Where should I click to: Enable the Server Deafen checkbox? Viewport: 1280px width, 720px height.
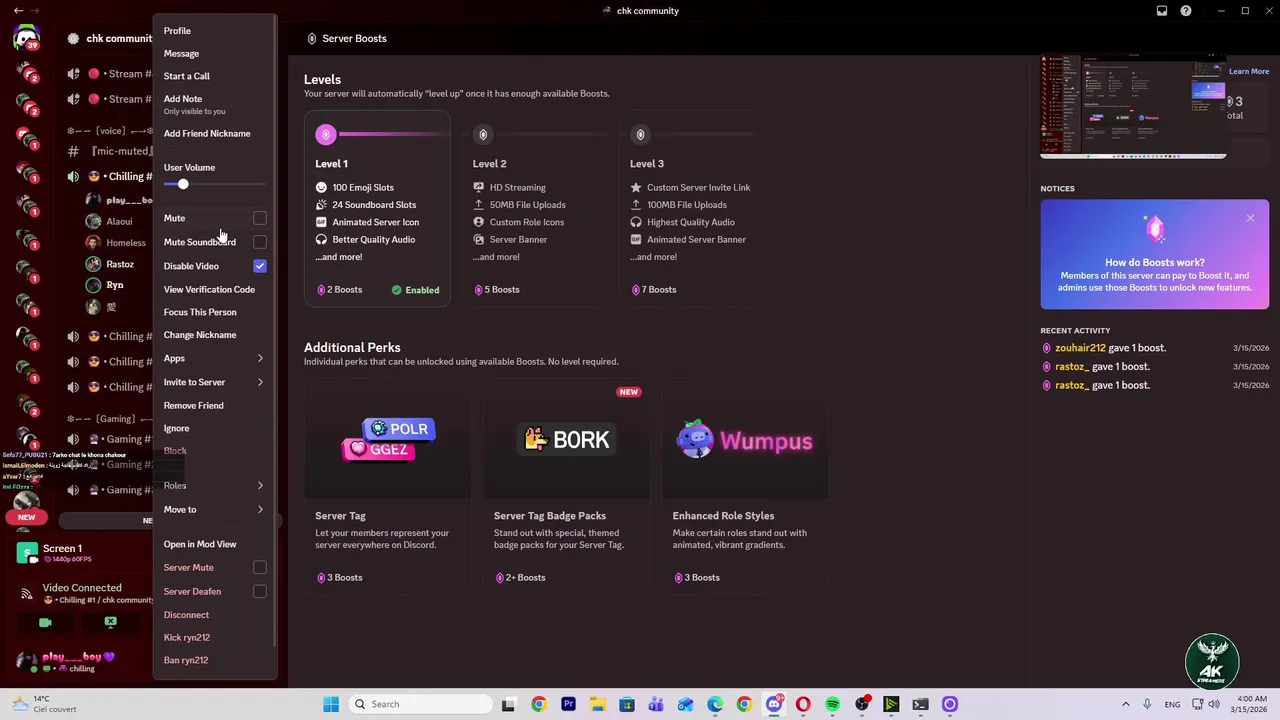coord(260,591)
